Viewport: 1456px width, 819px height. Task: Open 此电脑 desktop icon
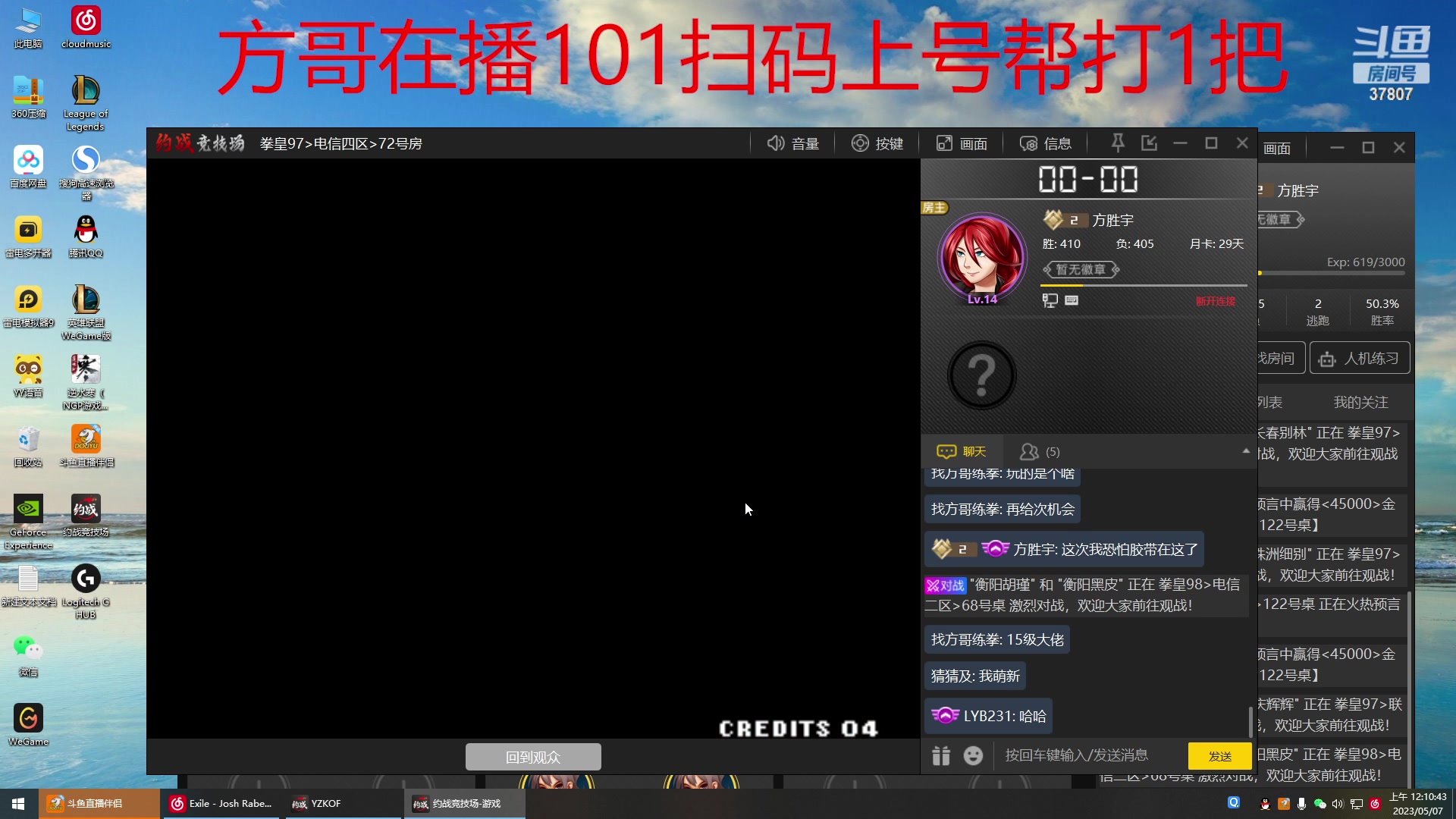pyautogui.click(x=28, y=27)
